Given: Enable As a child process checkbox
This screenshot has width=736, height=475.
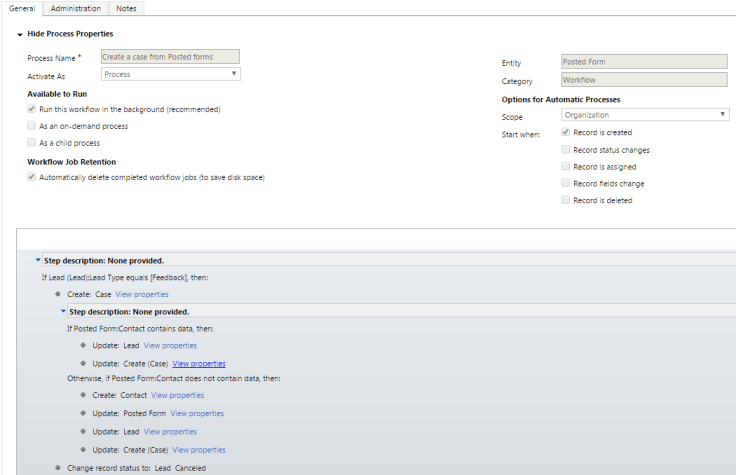Looking at the screenshot, I should point(32,143).
